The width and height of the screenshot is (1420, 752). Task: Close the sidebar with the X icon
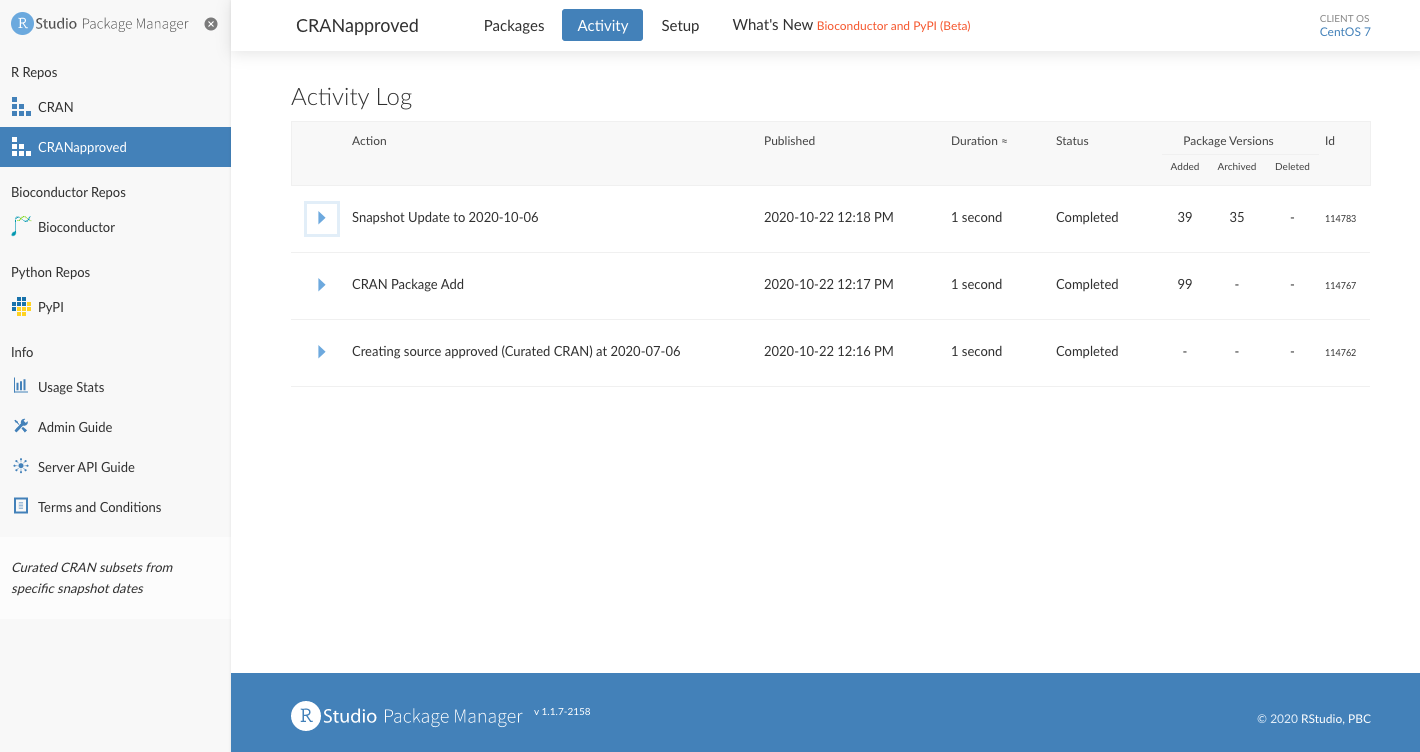click(x=211, y=24)
